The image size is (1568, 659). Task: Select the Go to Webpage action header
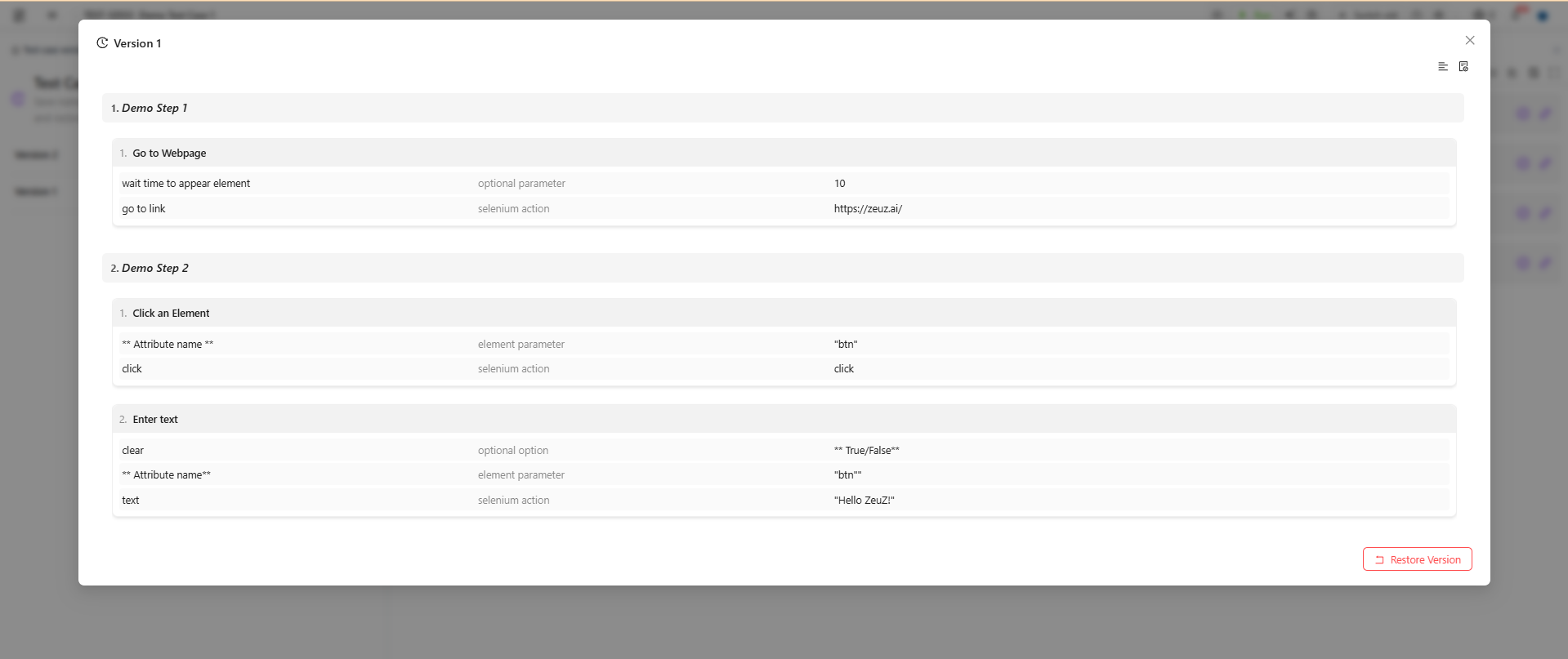point(784,153)
